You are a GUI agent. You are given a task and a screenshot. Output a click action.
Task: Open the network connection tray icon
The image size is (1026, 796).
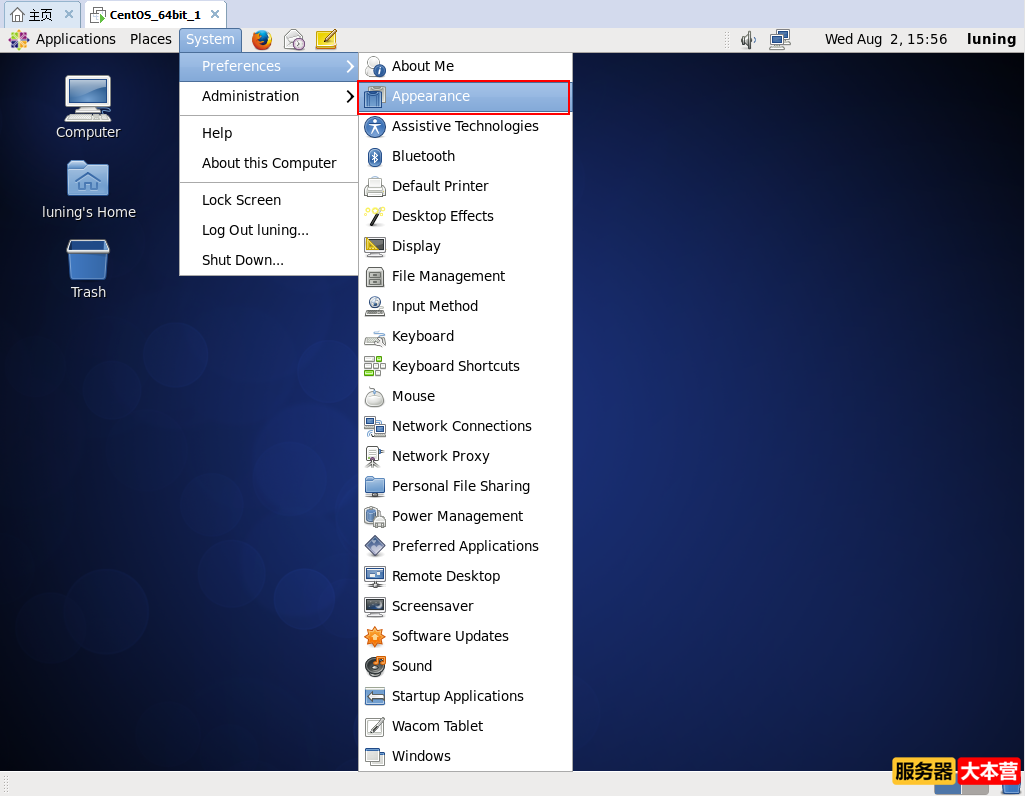780,40
